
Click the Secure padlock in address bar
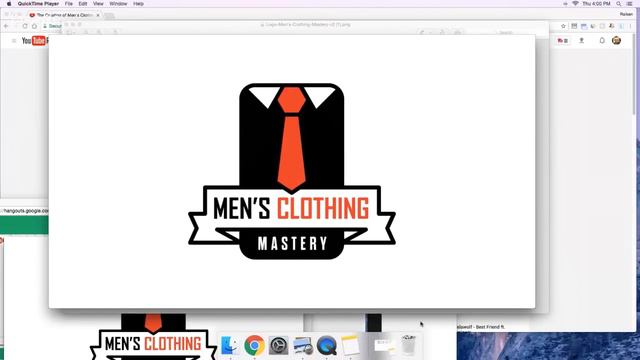[x=45, y=26]
